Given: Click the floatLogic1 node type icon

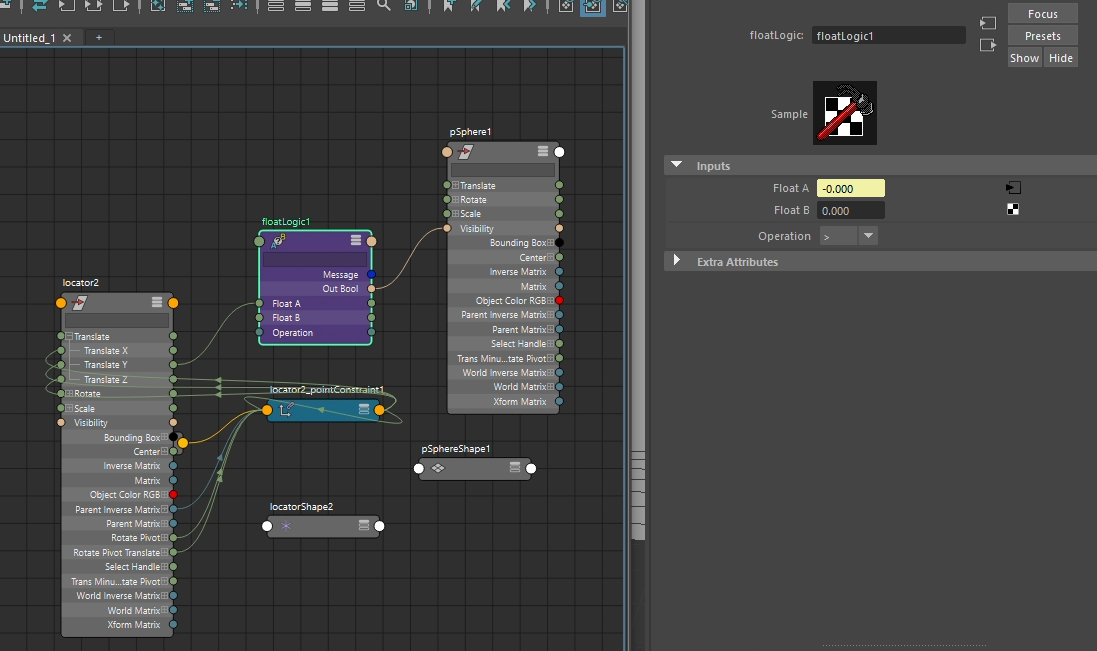Looking at the screenshot, I should coord(278,241).
